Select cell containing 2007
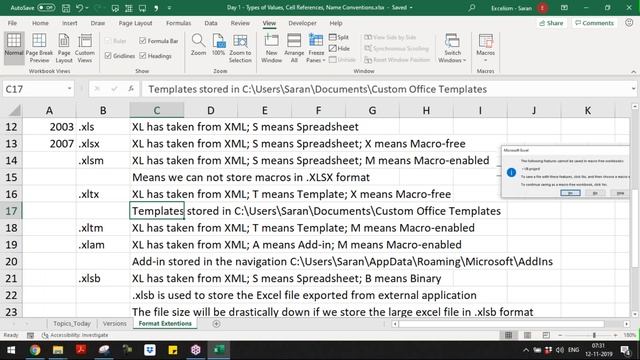 (x=49, y=144)
